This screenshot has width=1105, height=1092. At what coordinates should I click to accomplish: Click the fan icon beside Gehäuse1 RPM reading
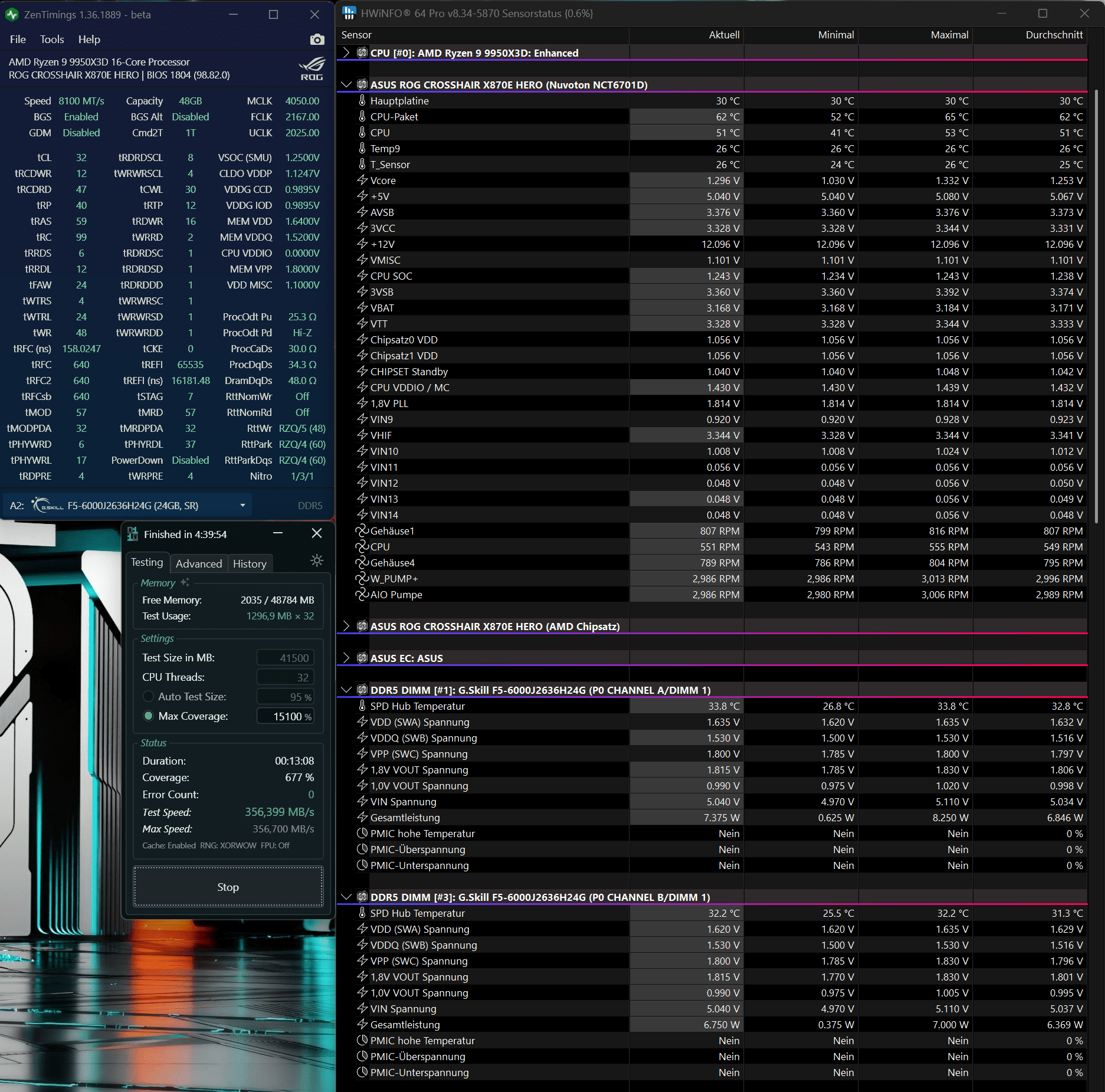(x=361, y=530)
